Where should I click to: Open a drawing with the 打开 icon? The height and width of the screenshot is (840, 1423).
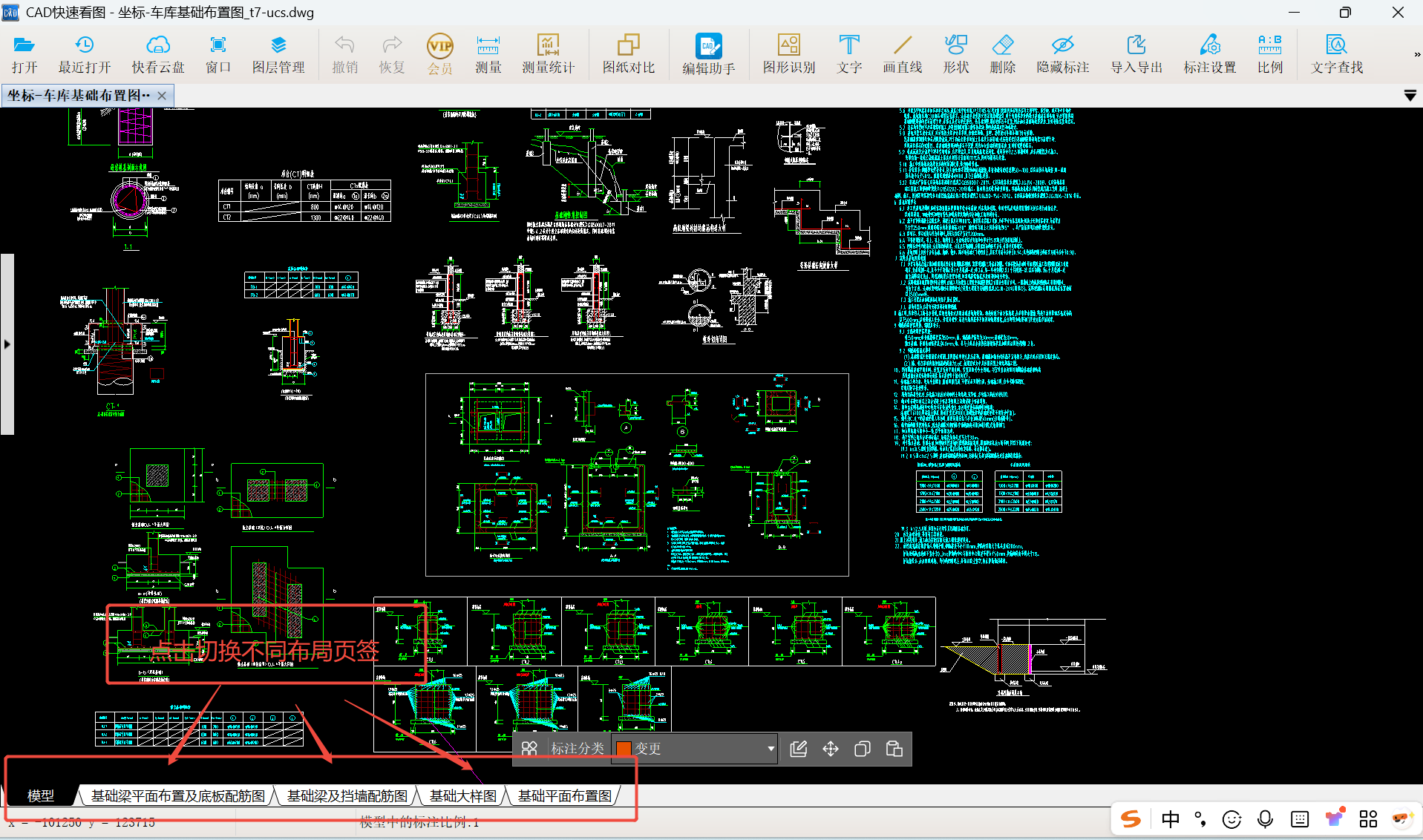point(24,54)
